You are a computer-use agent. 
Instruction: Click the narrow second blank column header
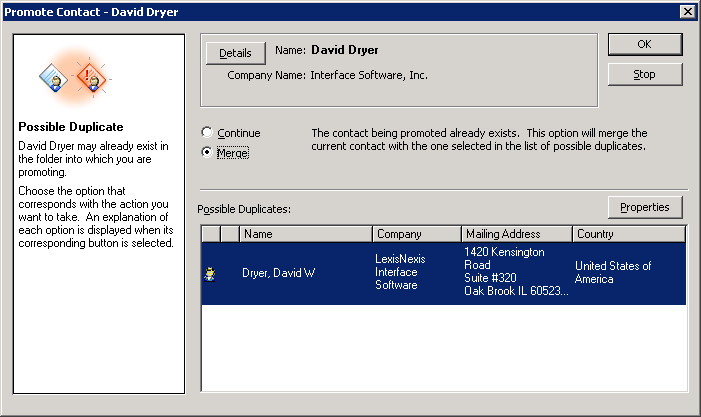[229, 234]
